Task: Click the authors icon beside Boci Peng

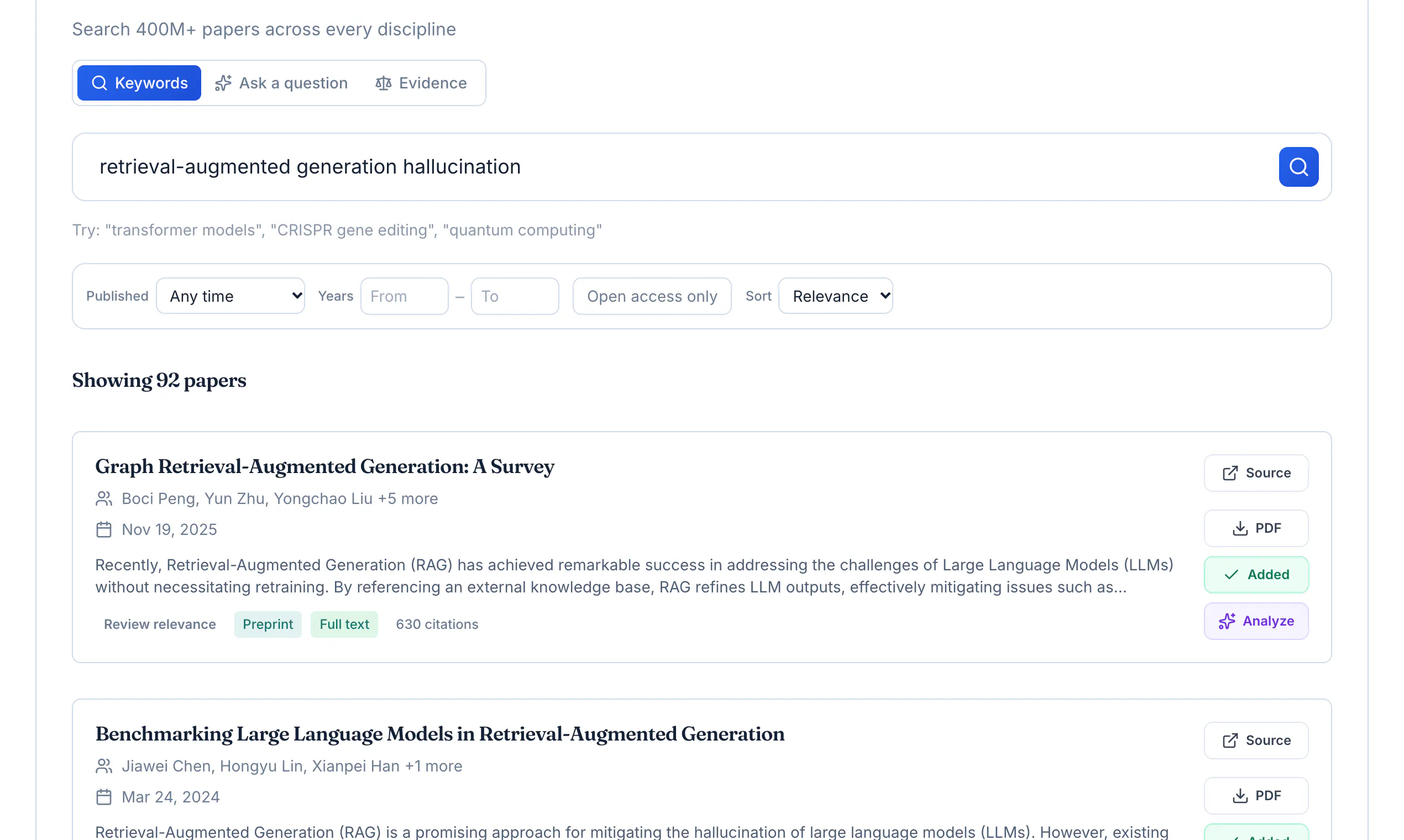Action: (103, 498)
